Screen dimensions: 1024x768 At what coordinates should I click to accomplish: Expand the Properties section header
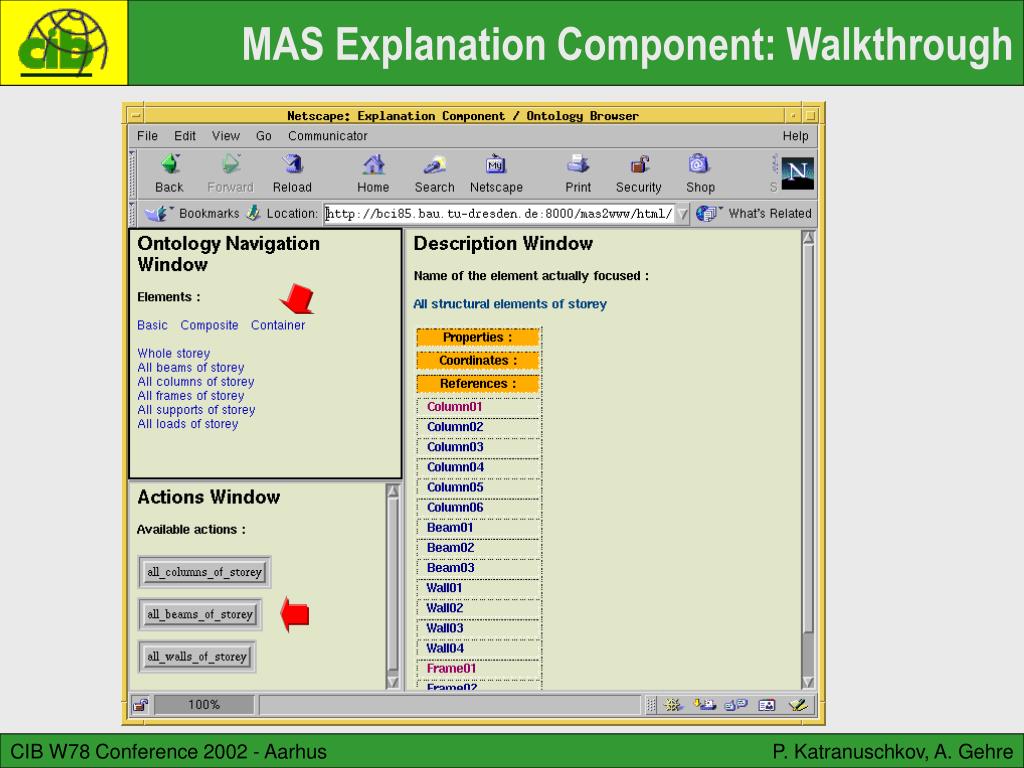478,337
